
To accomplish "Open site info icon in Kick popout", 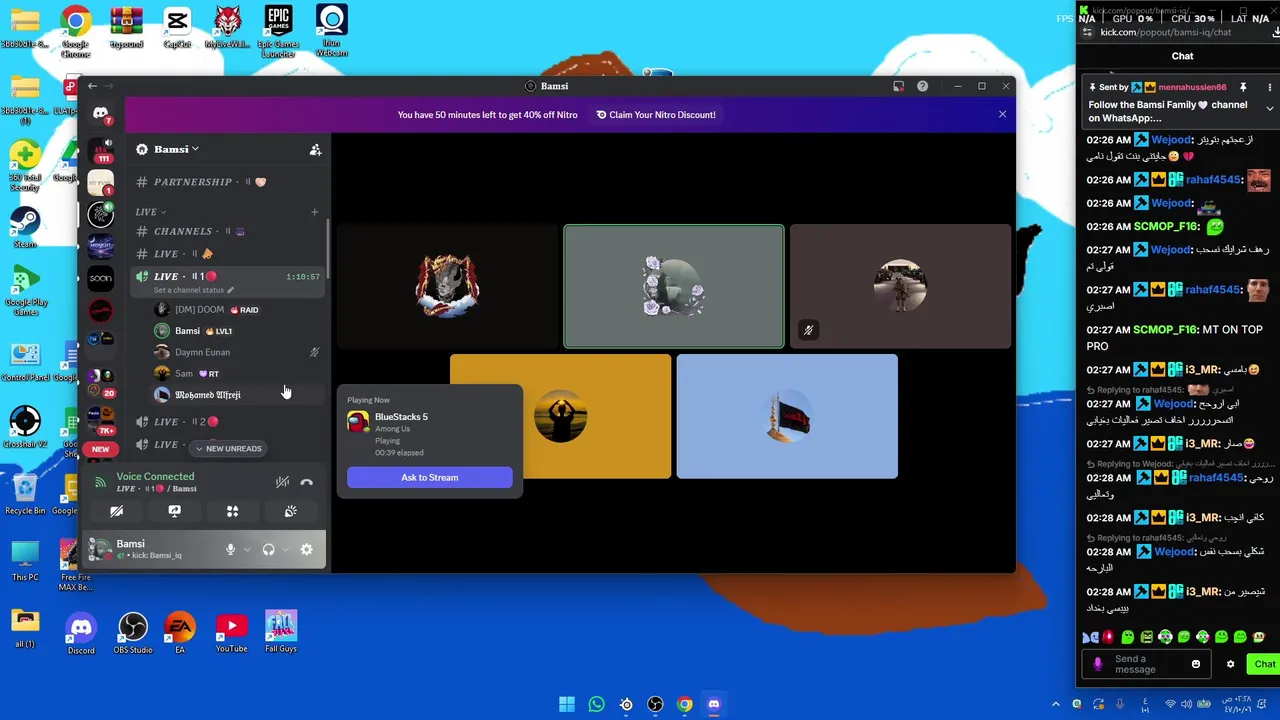I will tap(1087, 32).
